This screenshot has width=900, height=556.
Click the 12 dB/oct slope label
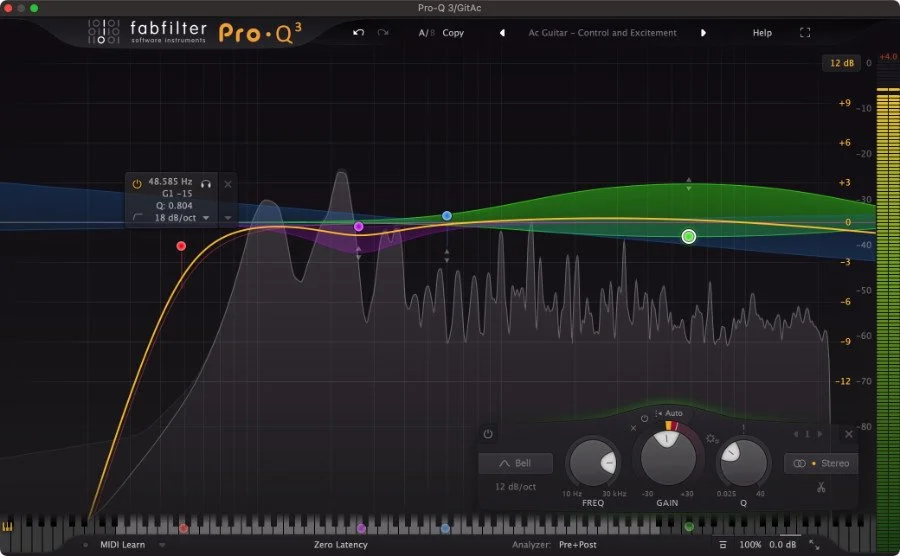[515, 487]
